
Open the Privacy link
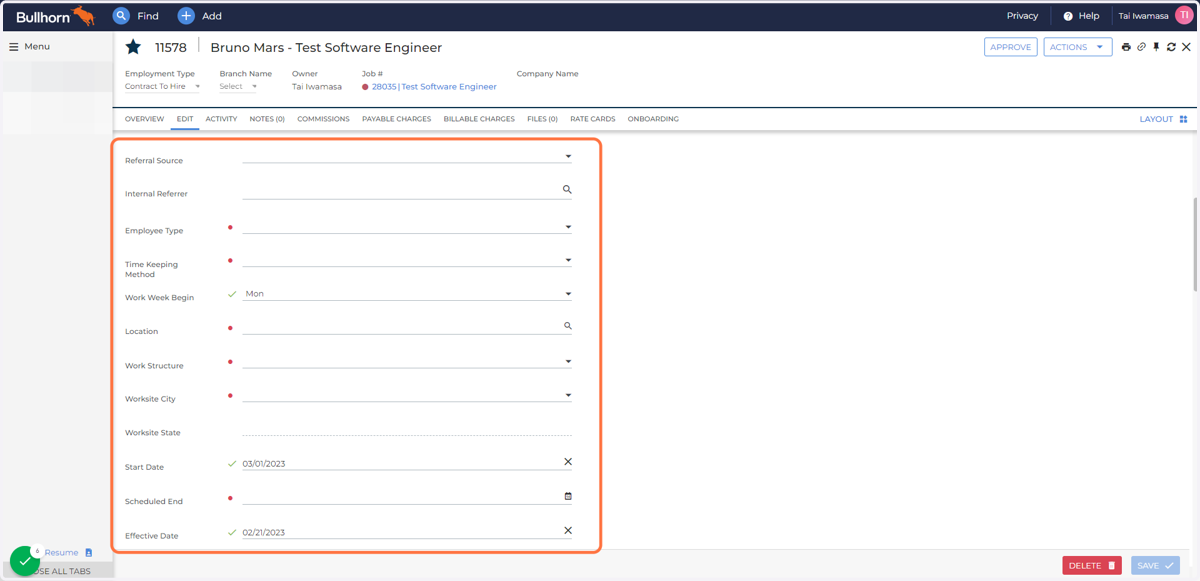tap(1022, 16)
